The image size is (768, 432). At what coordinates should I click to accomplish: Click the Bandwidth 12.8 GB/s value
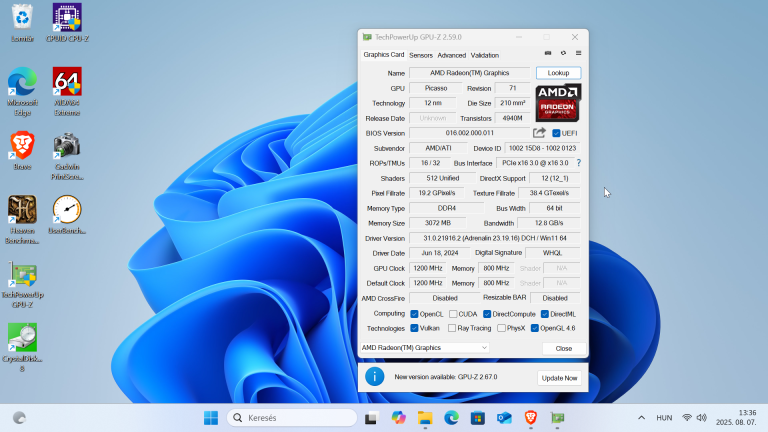549,223
